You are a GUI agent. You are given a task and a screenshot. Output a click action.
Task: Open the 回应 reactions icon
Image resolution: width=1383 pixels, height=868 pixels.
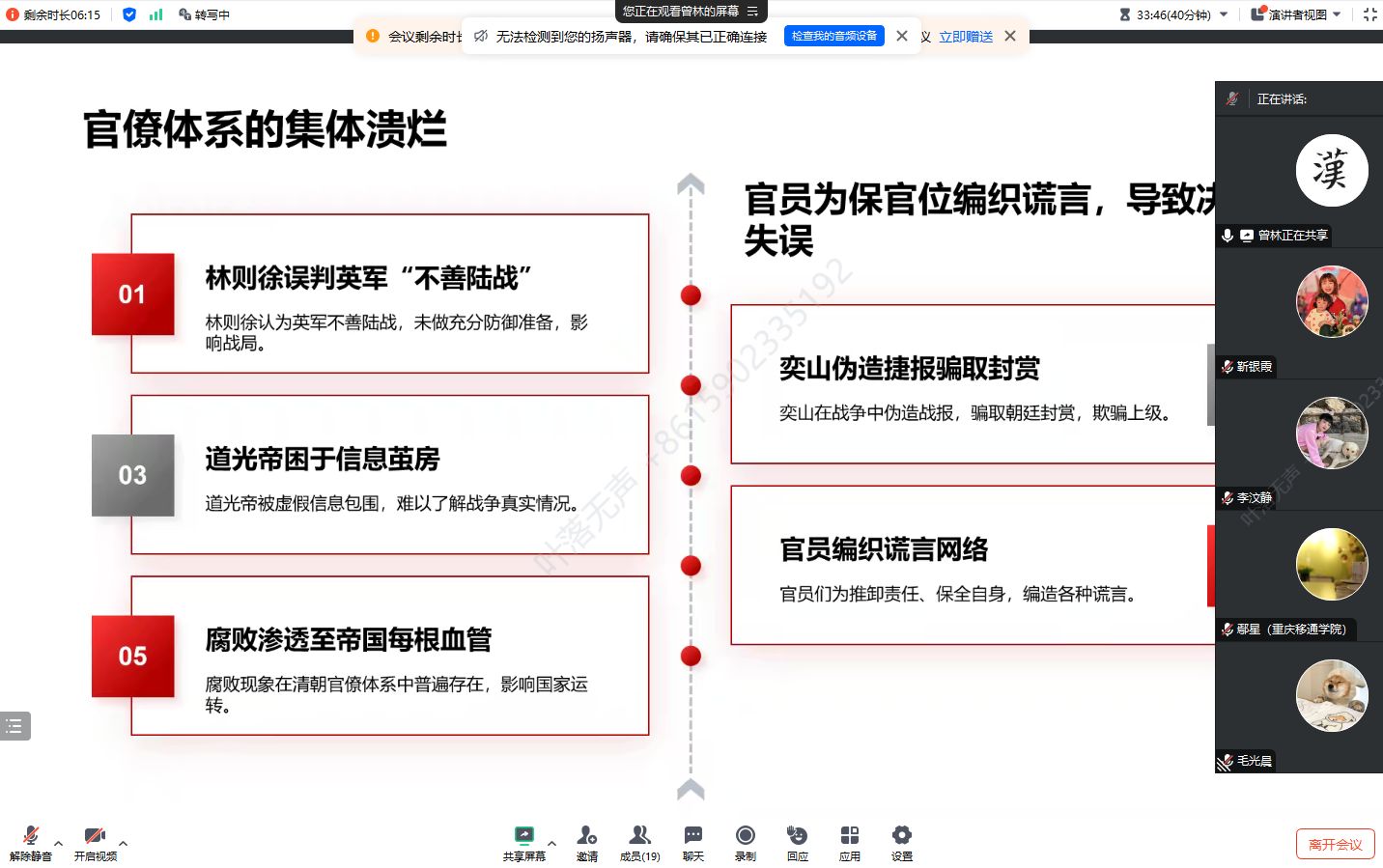[x=797, y=841]
